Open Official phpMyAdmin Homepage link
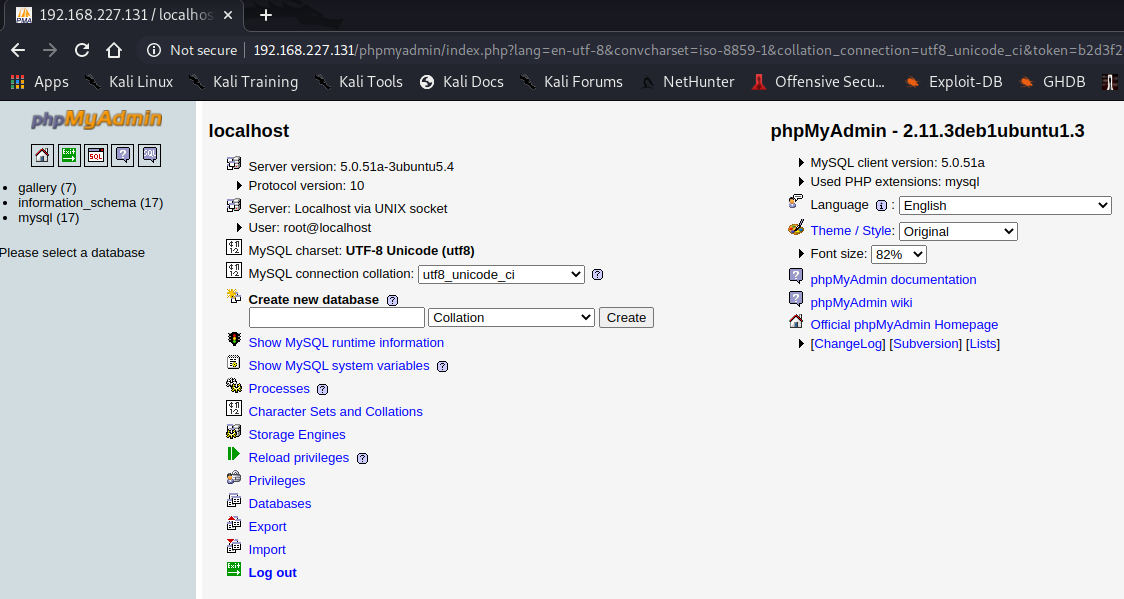The width and height of the screenshot is (1124, 599). pos(904,325)
